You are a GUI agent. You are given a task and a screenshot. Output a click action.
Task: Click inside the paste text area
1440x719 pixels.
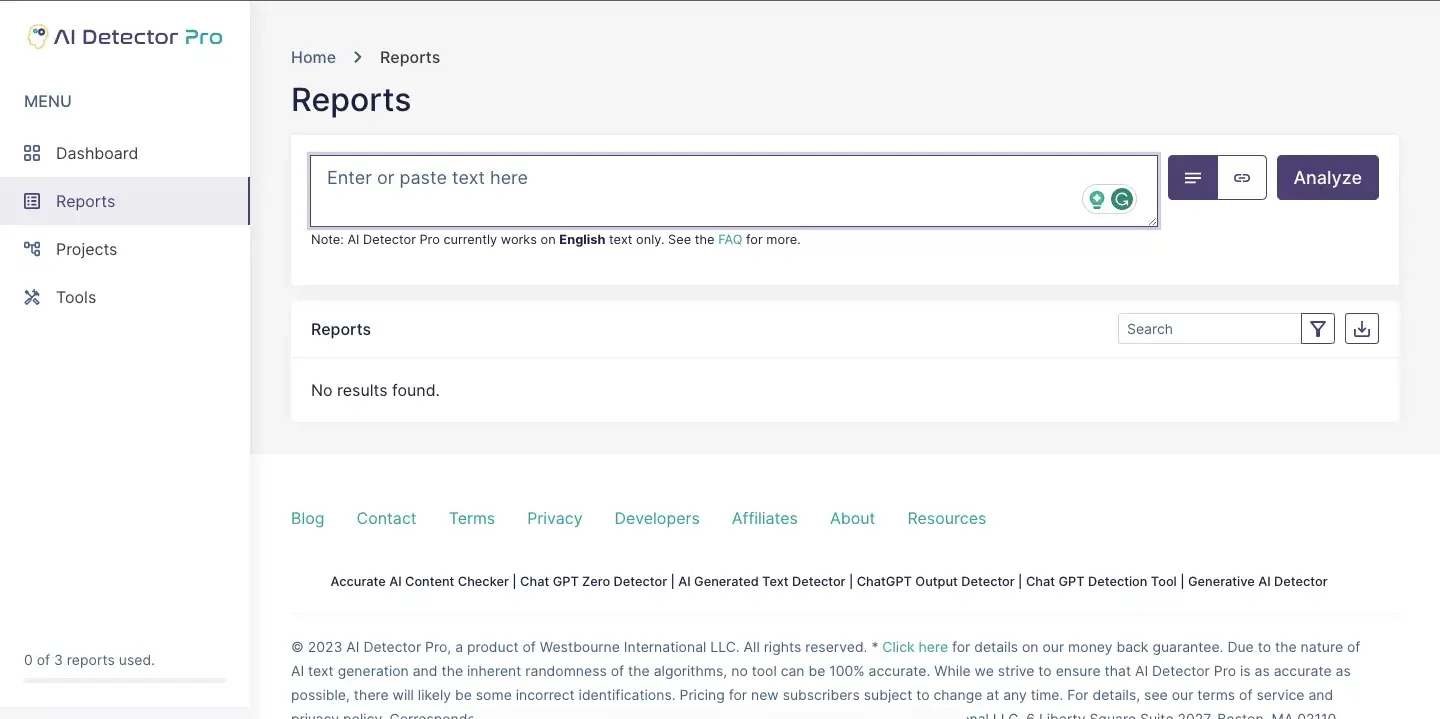click(700, 190)
